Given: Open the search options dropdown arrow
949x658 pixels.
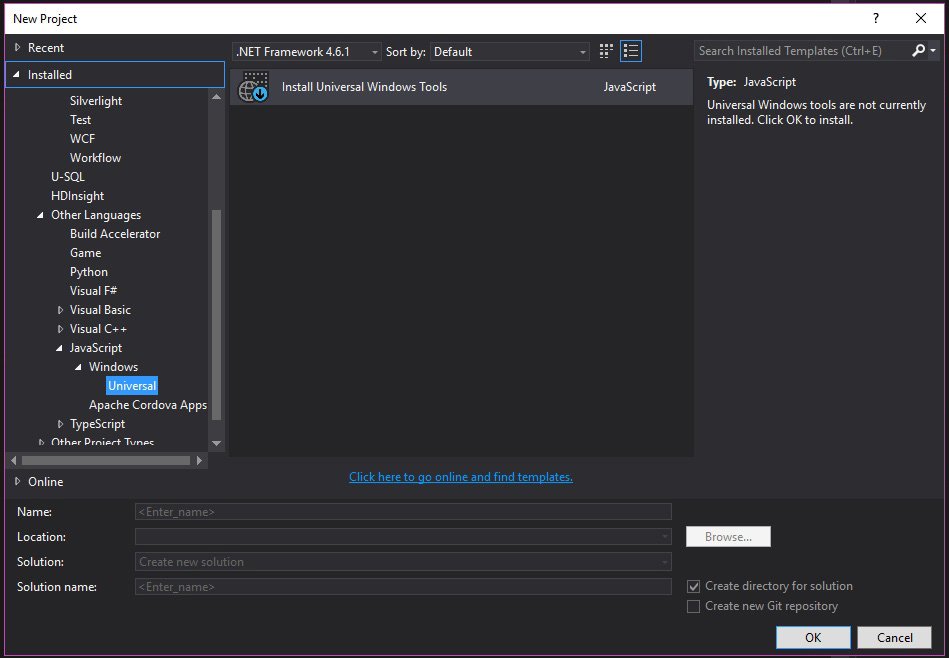Looking at the screenshot, I should [x=933, y=51].
